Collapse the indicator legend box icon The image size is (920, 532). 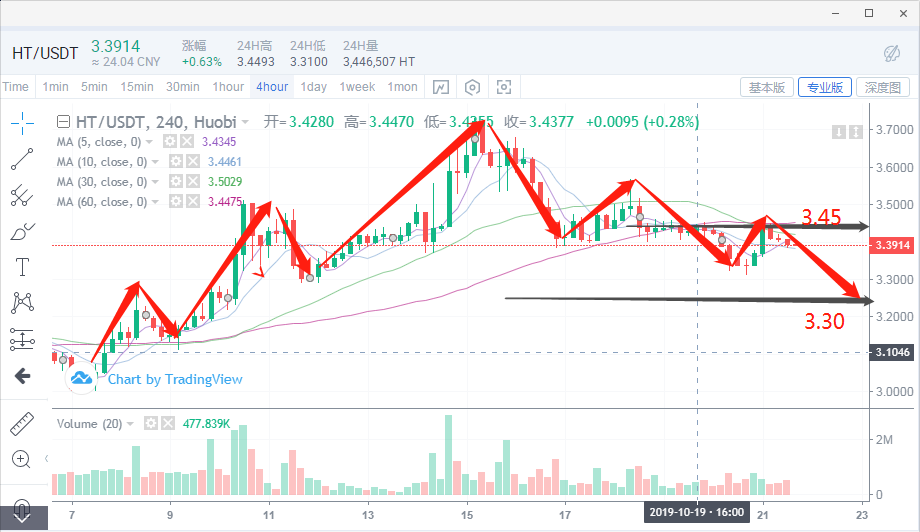63,122
